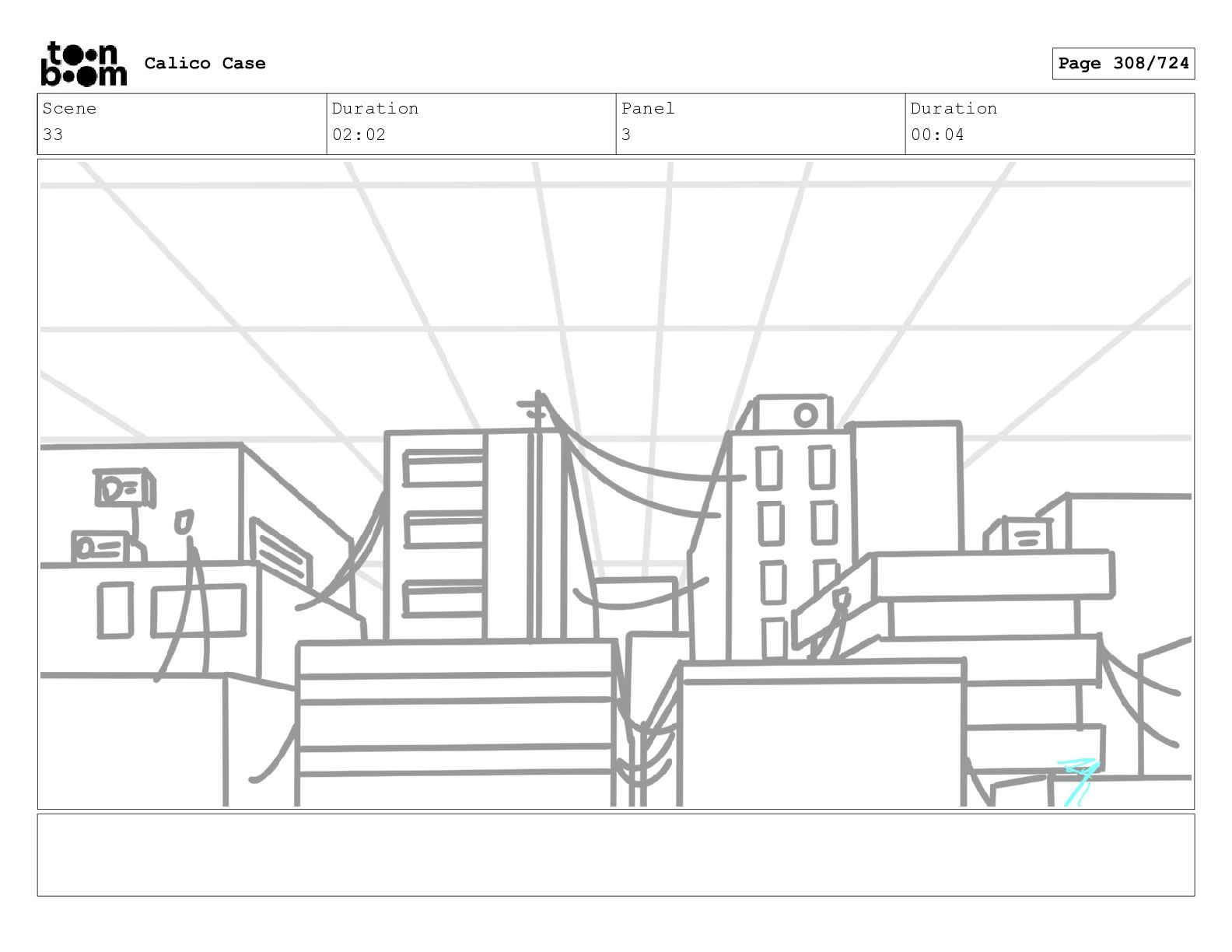1232x952 pixels.
Task: Click the circular vent atop the tall building
Action: point(806,415)
